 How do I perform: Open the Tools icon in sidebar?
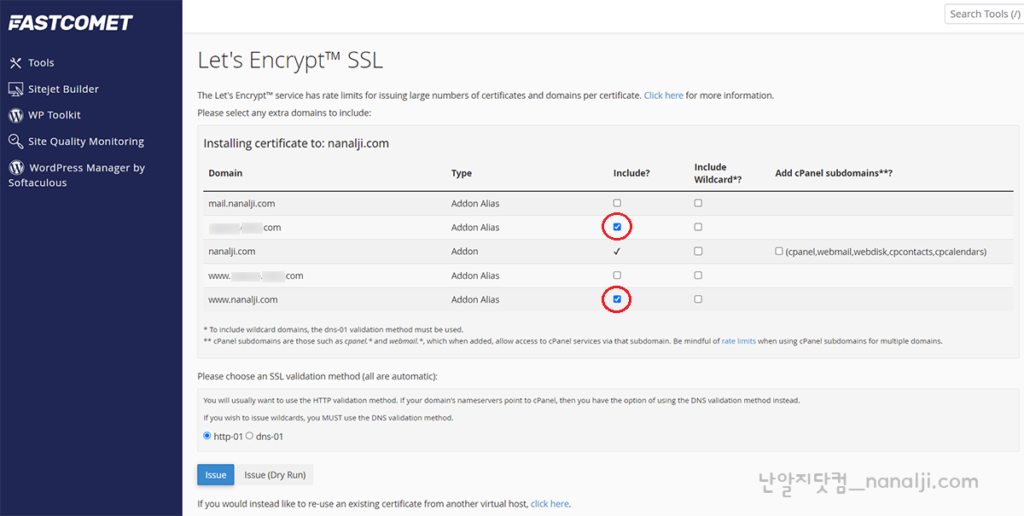point(15,63)
